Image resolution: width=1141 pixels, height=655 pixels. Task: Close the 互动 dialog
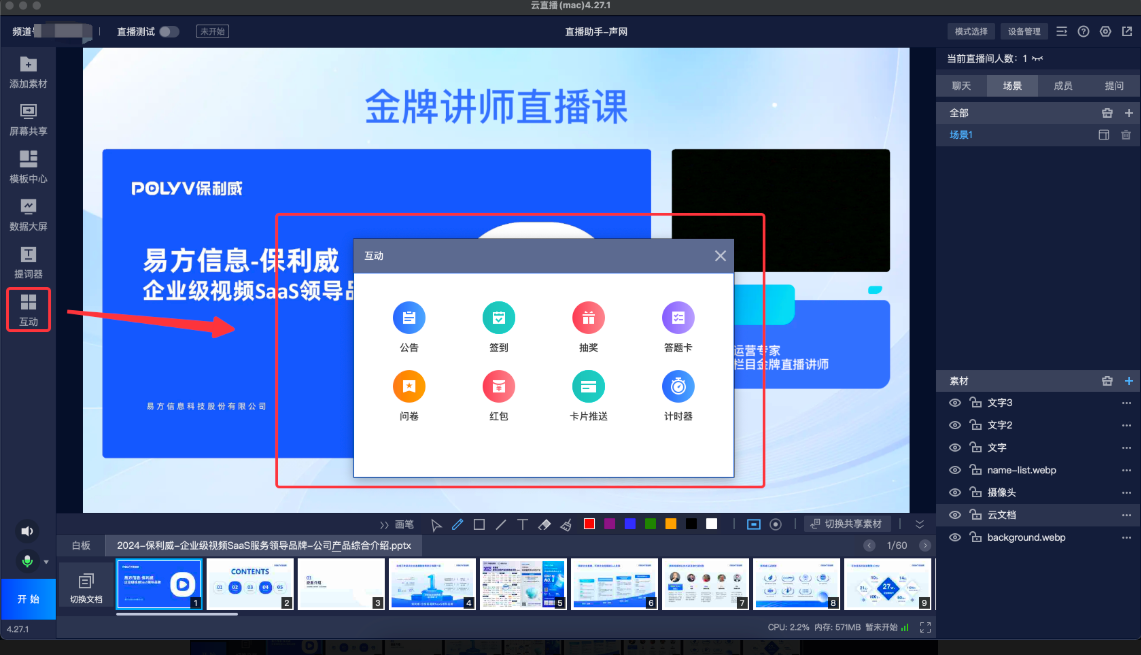(720, 255)
